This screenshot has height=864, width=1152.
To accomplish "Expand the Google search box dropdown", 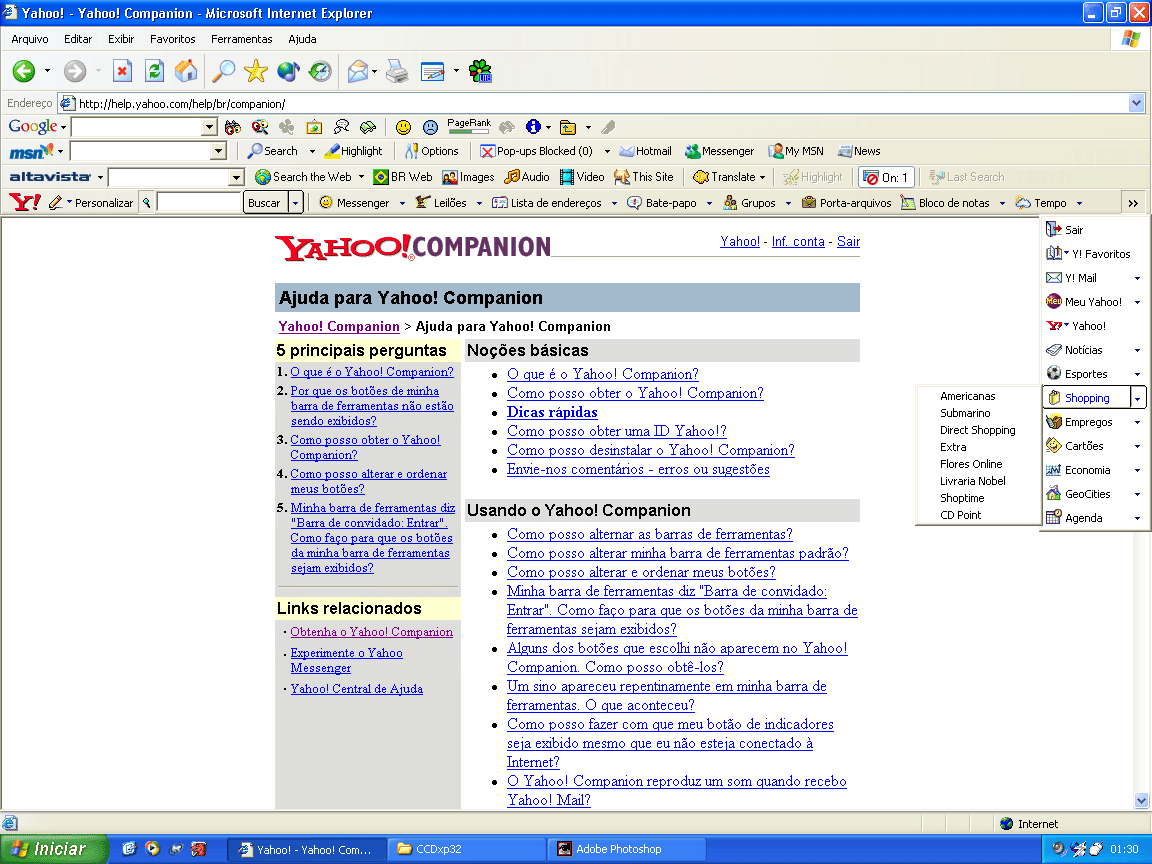I will pyautogui.click(x=209, y=127).
